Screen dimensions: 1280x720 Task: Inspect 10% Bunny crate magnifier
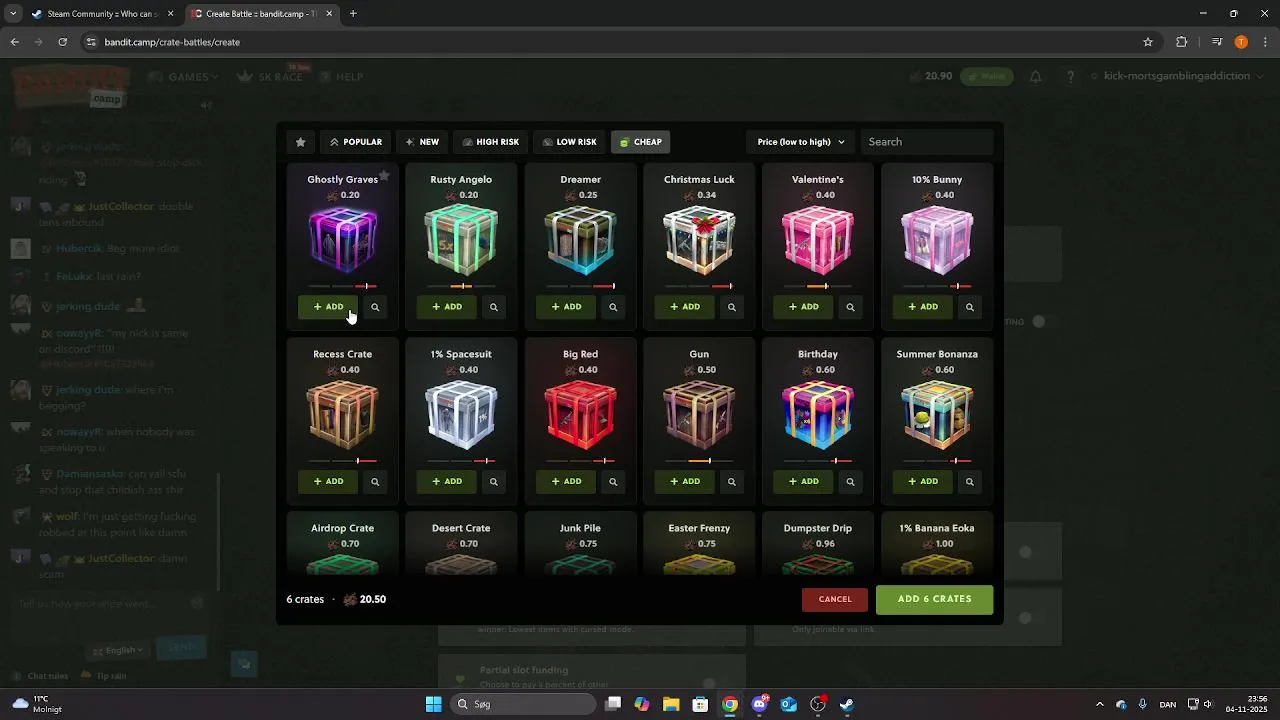(970, 307)
